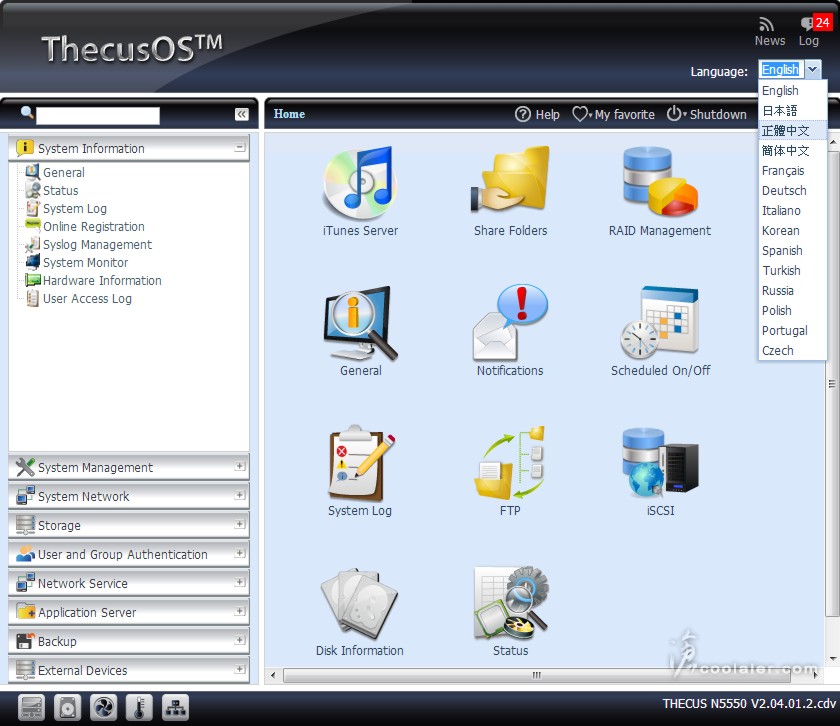
Task: Open the Notifications envelope icon
Action: point(510,323)
